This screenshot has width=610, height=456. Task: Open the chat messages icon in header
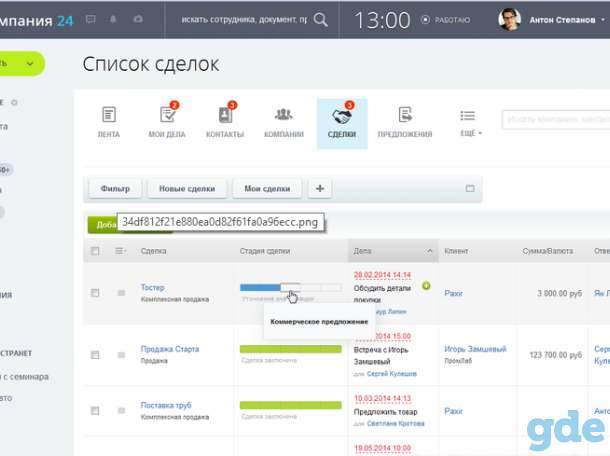(x=90, y=19)
